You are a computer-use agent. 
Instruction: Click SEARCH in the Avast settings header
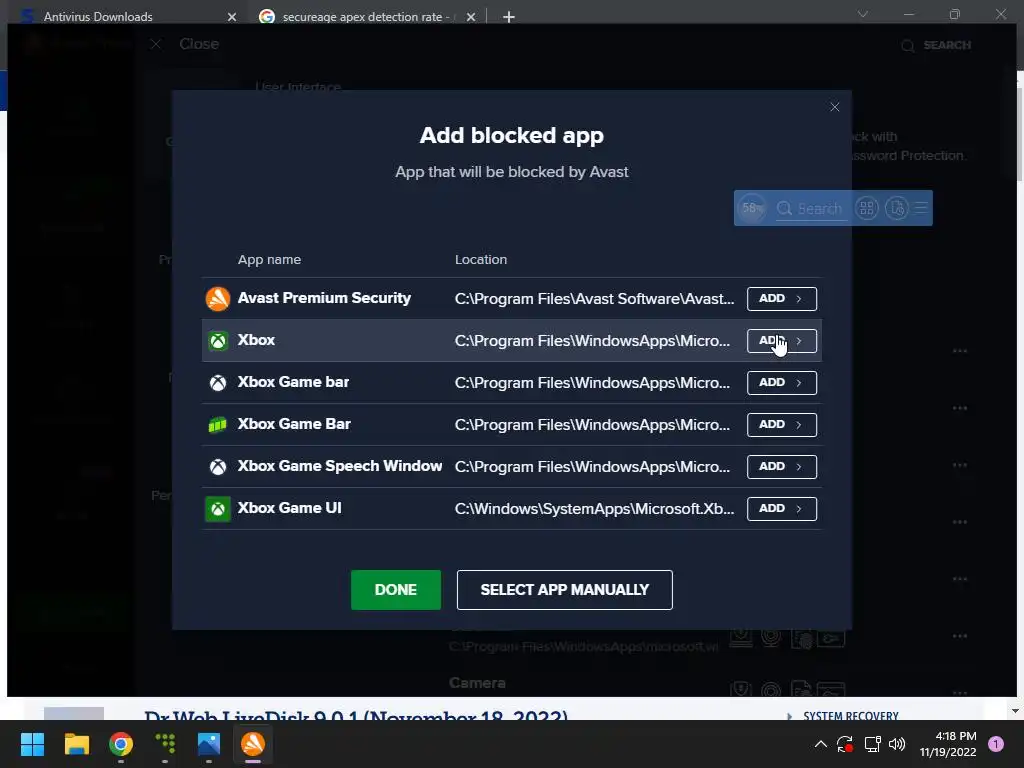click(x=936, y=45)
